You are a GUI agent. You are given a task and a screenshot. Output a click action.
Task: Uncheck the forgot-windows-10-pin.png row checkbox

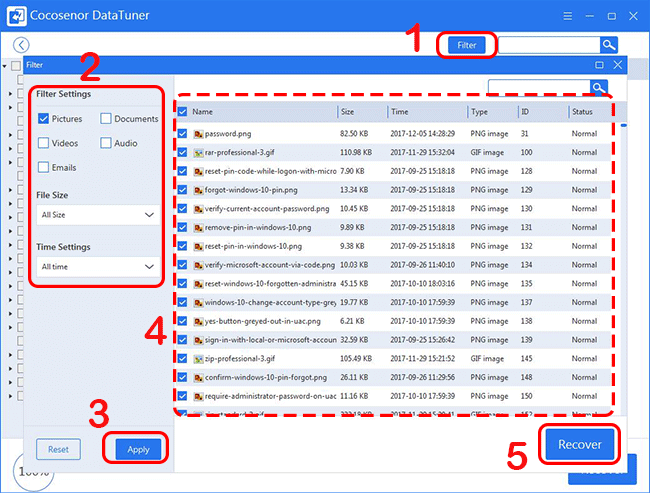pos(182,190)
